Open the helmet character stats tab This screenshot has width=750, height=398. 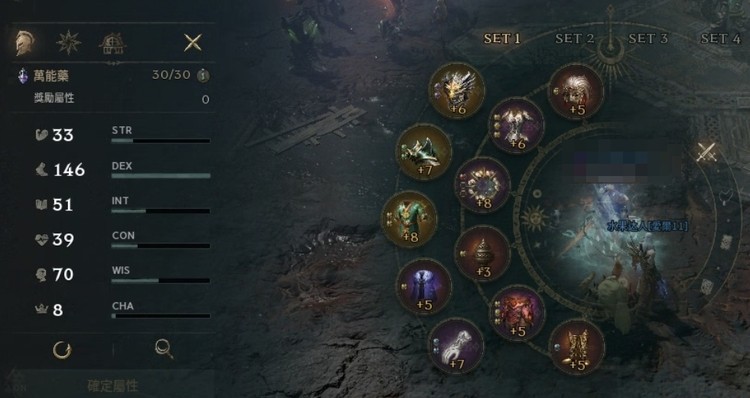pyautogui.click(x=23, y=43)
